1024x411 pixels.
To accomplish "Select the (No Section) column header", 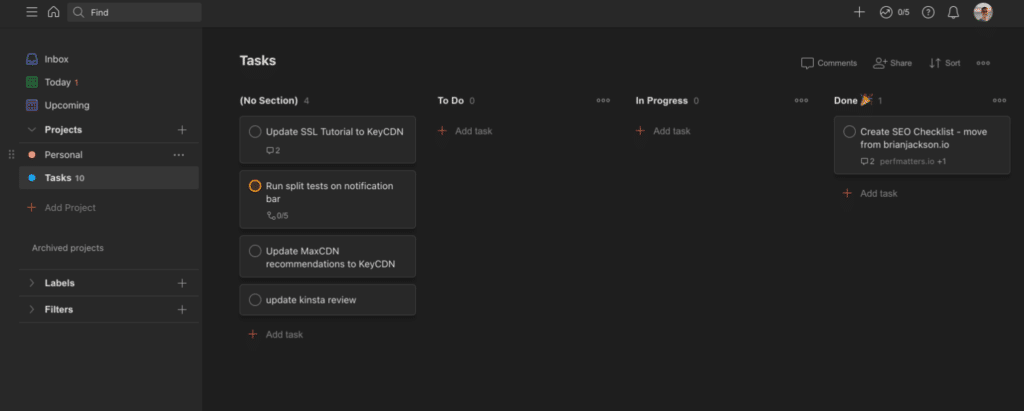I will [x=268, y=101].
